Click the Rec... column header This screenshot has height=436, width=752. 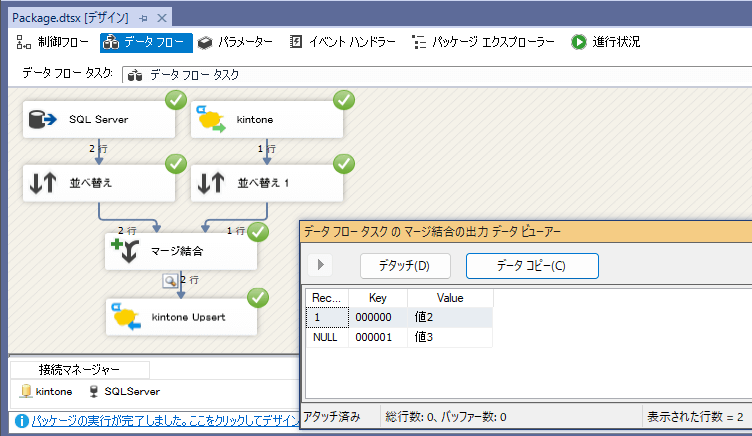[x=327, y=298]
